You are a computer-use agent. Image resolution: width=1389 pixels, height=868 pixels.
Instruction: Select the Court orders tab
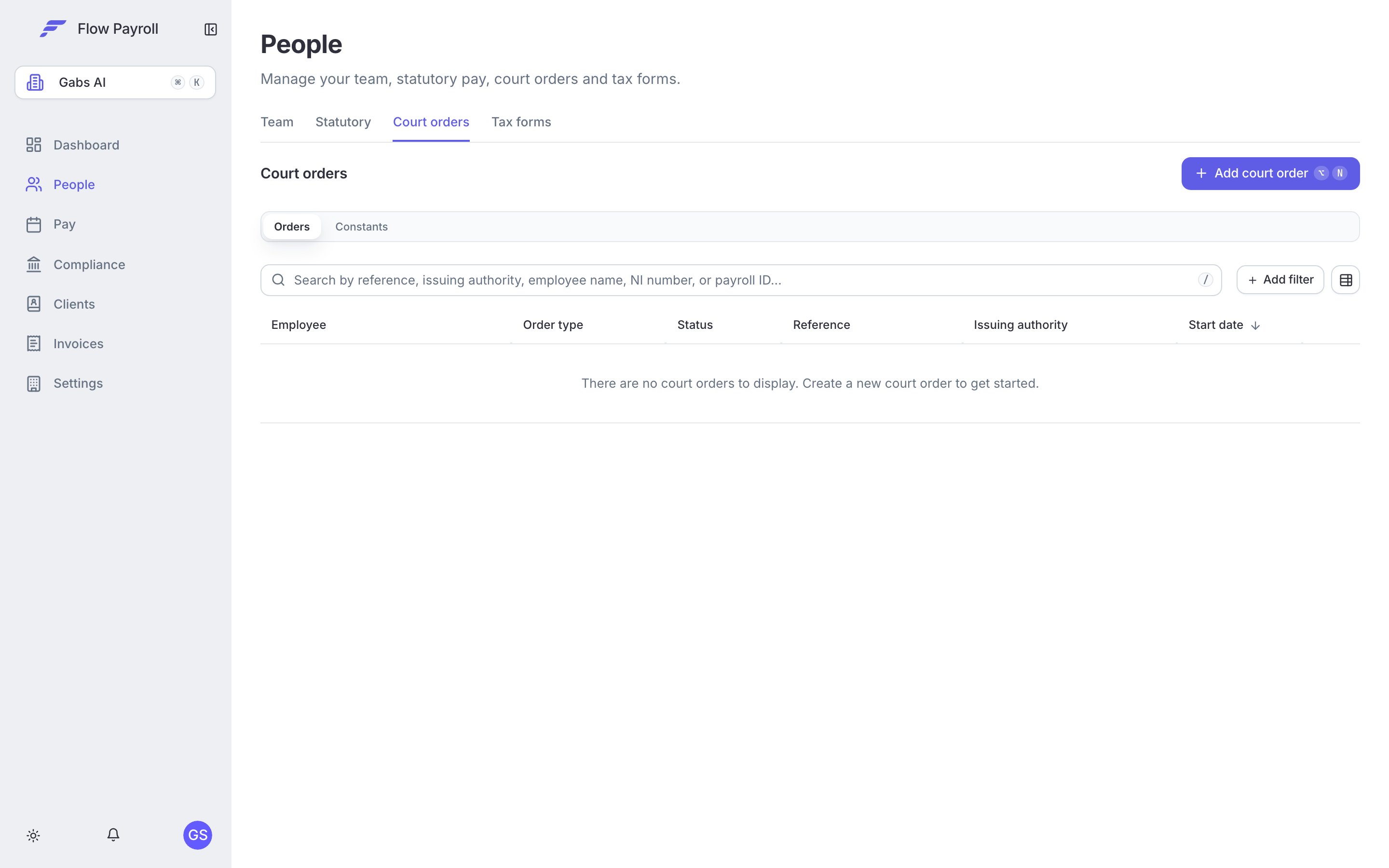[431, 122]
